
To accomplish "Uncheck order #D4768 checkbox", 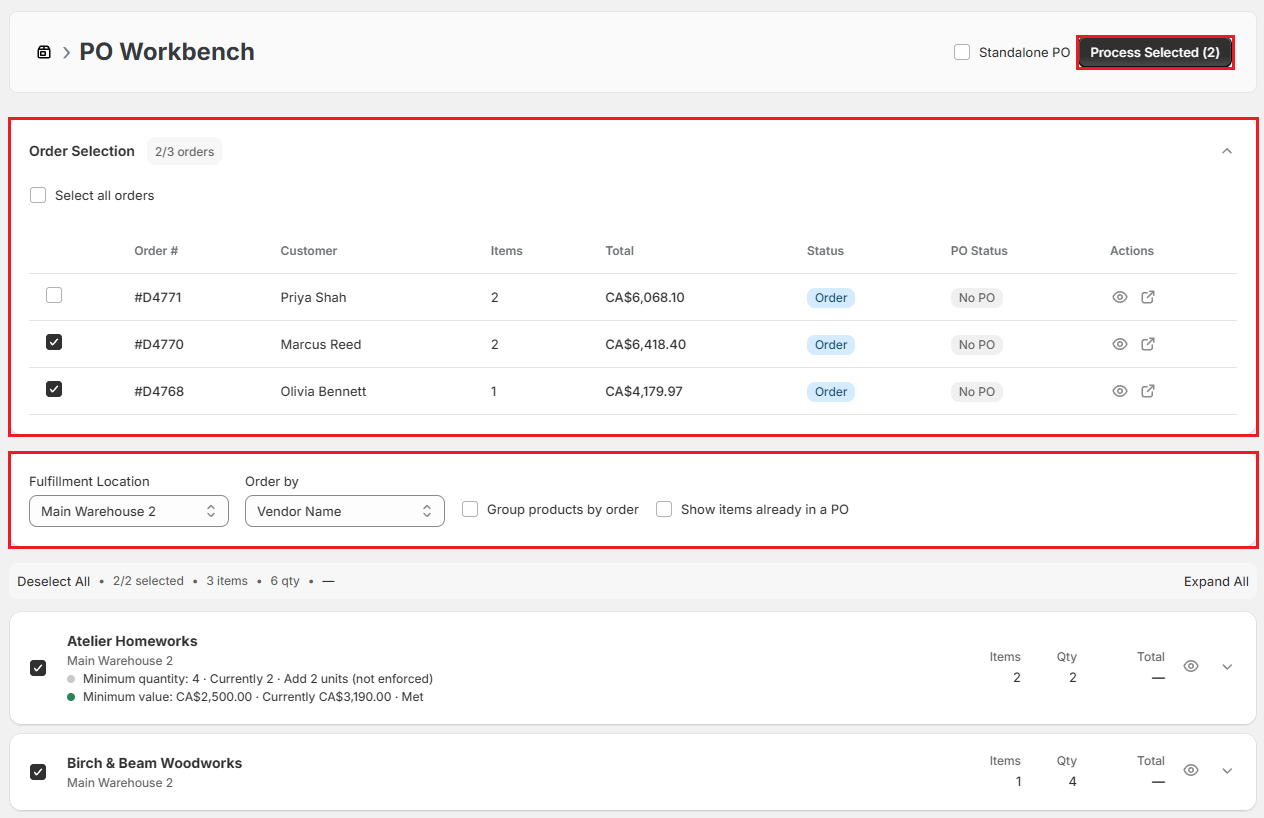I will (x=54, y=389).
